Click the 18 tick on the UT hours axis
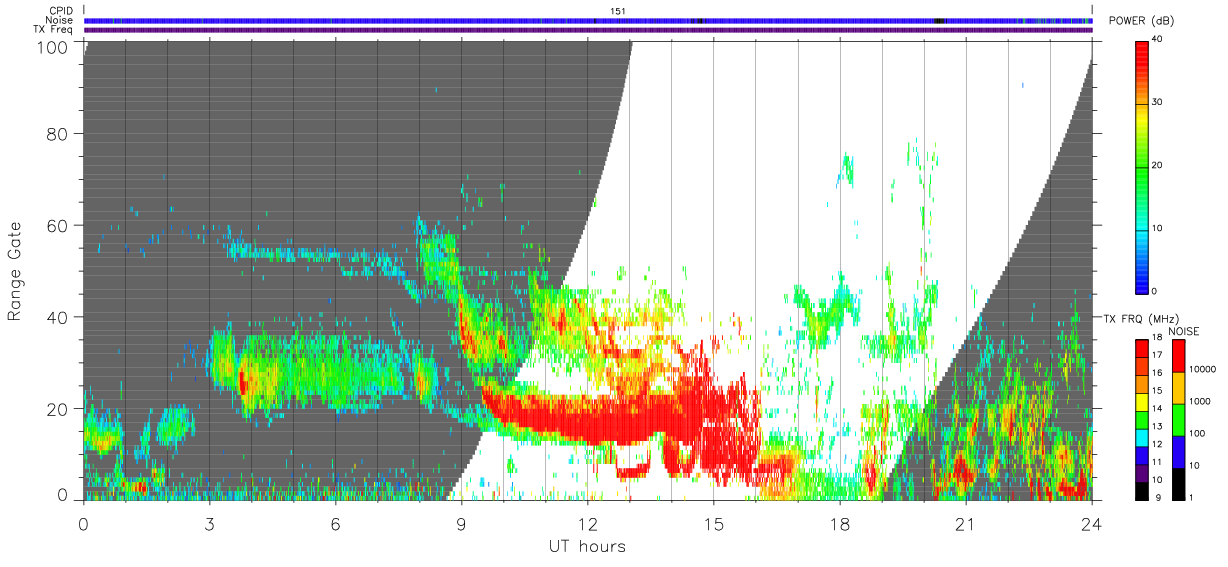Image resolution: width=1228 pixels, height=567 pixels. click(x=840, y=524)
